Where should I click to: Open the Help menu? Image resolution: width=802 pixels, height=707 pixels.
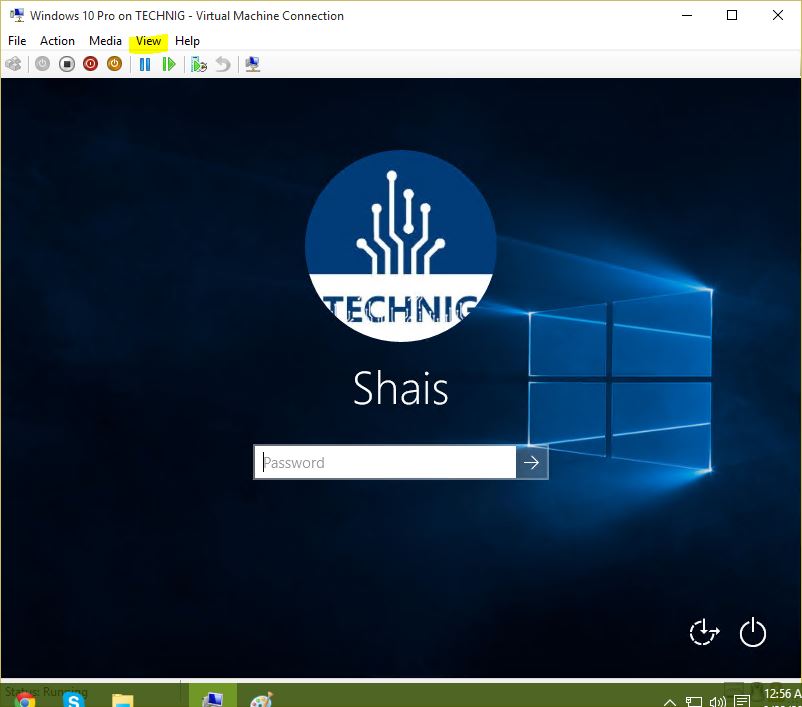187,41
